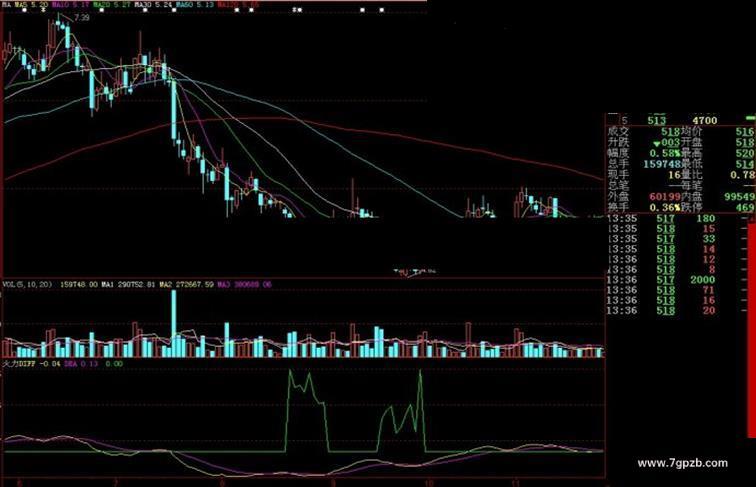Select the green 0.00 indicator value

(114, 364)
